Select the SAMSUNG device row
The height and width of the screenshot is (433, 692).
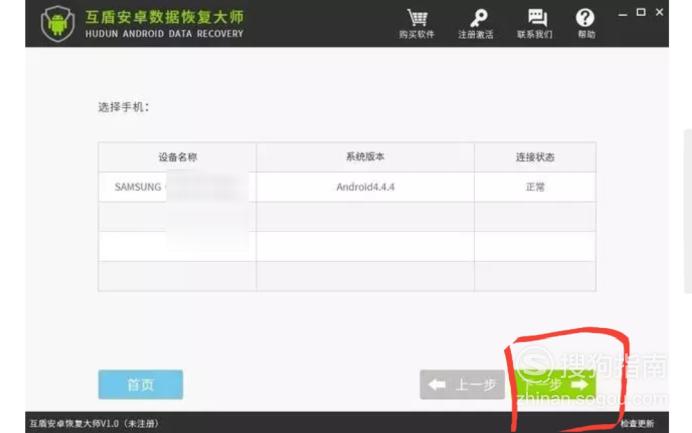coord(347,187)
